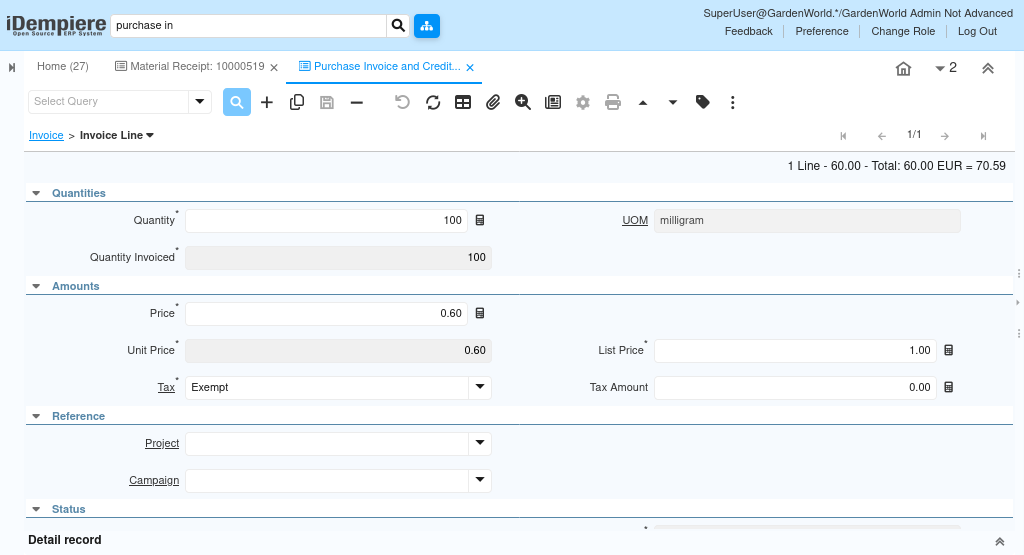The width and height of the screenshot is (1024, 555).
Task: Collapse the Amounts section
Action: [x=37, y=286]
